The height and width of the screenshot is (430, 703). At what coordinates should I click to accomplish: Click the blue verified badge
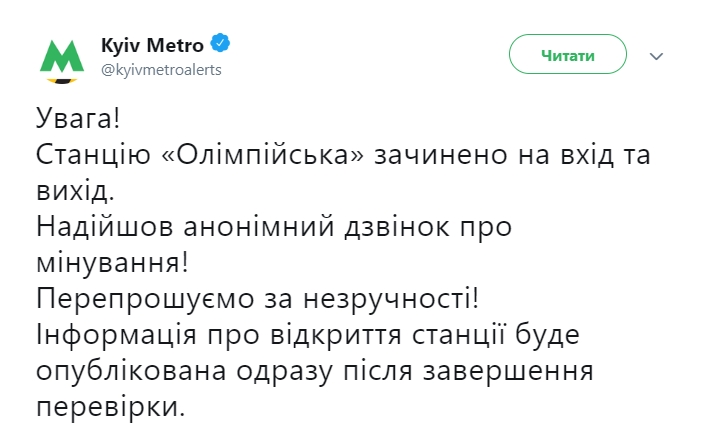tap(220, 45)
